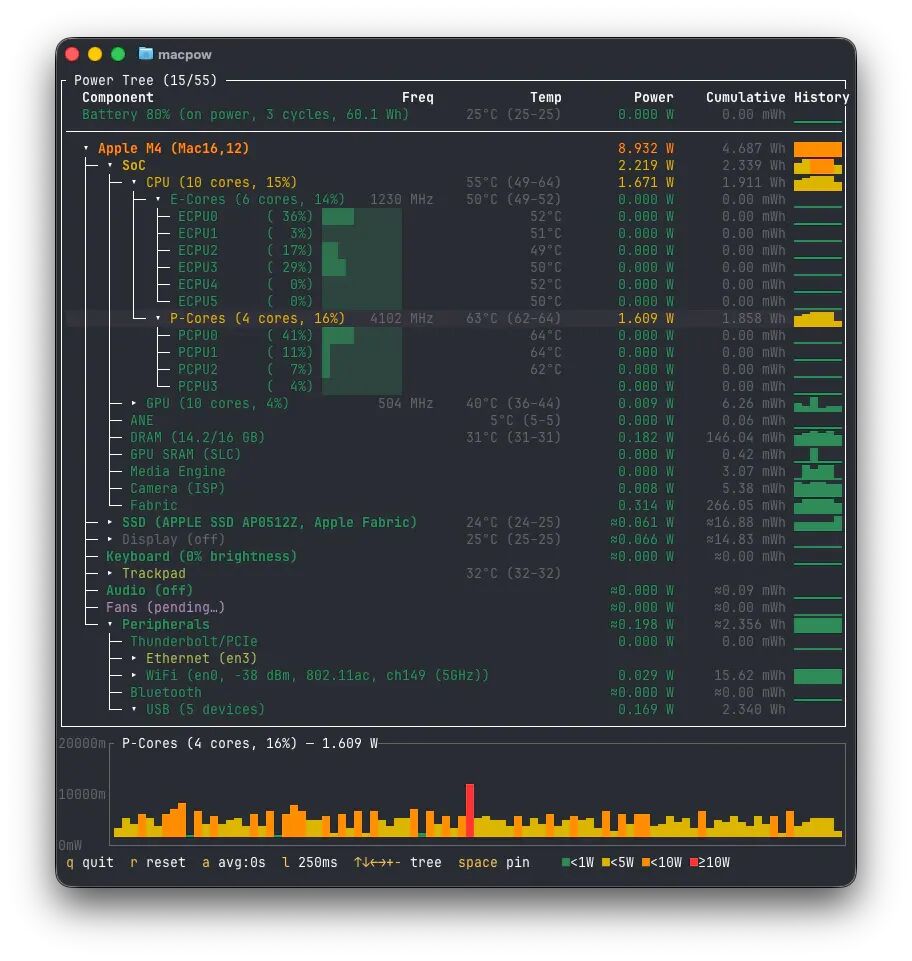Select the Fans (pending…) row
The width and height of the screenshot is (912, 961).
454,607
